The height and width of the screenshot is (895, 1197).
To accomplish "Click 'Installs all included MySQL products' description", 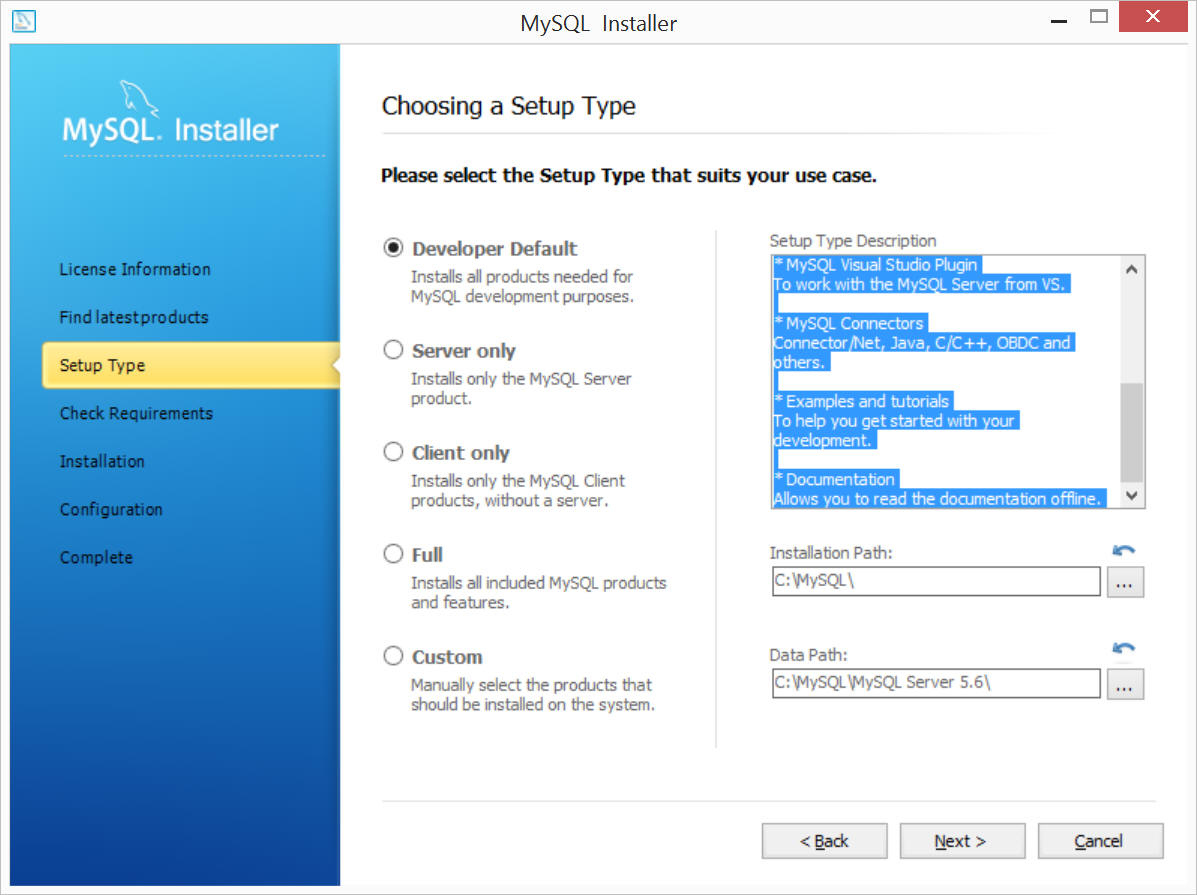I will coord(539,593).
